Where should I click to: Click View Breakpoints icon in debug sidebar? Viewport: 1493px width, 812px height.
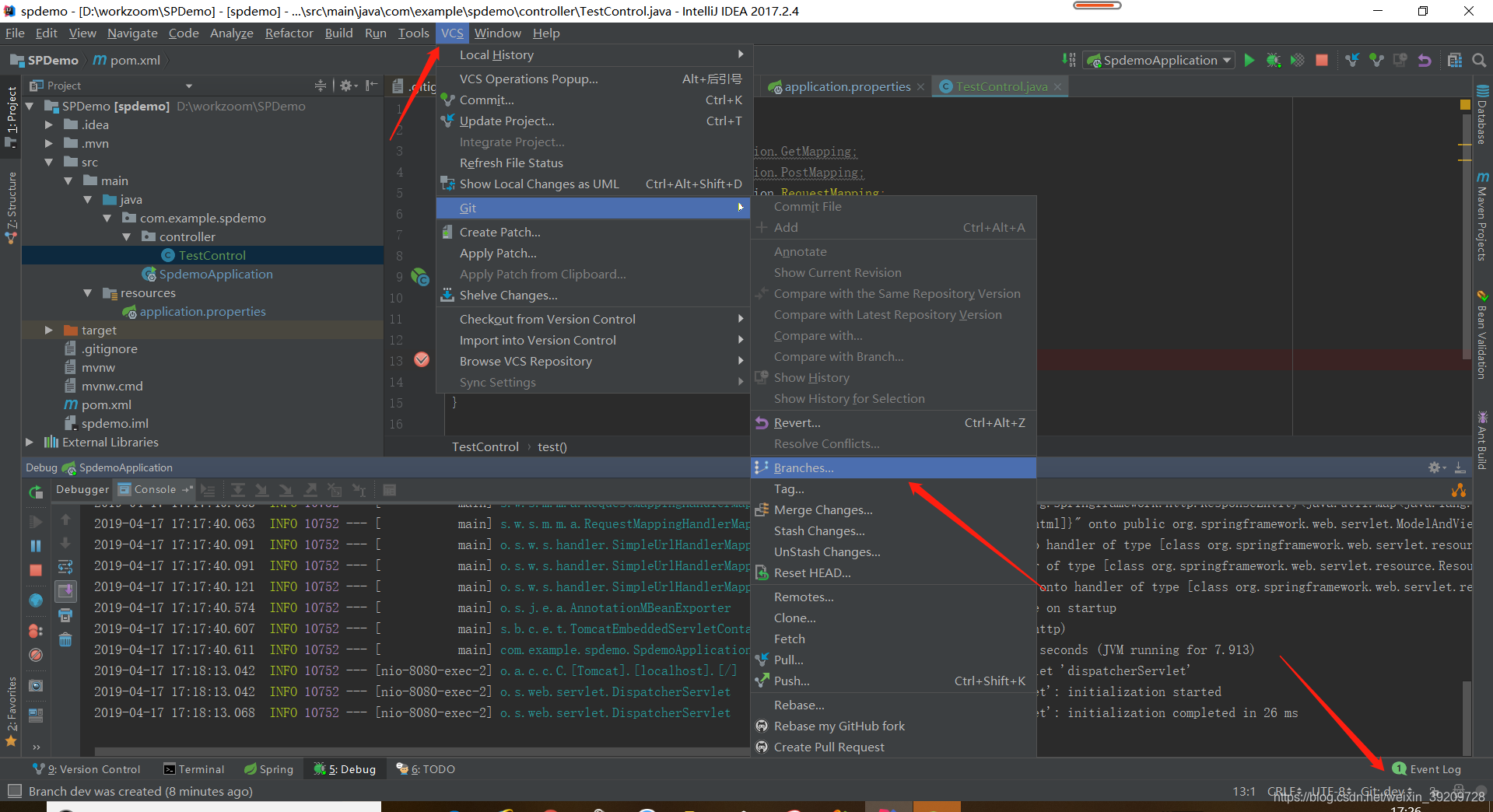(x=36, y=631)
